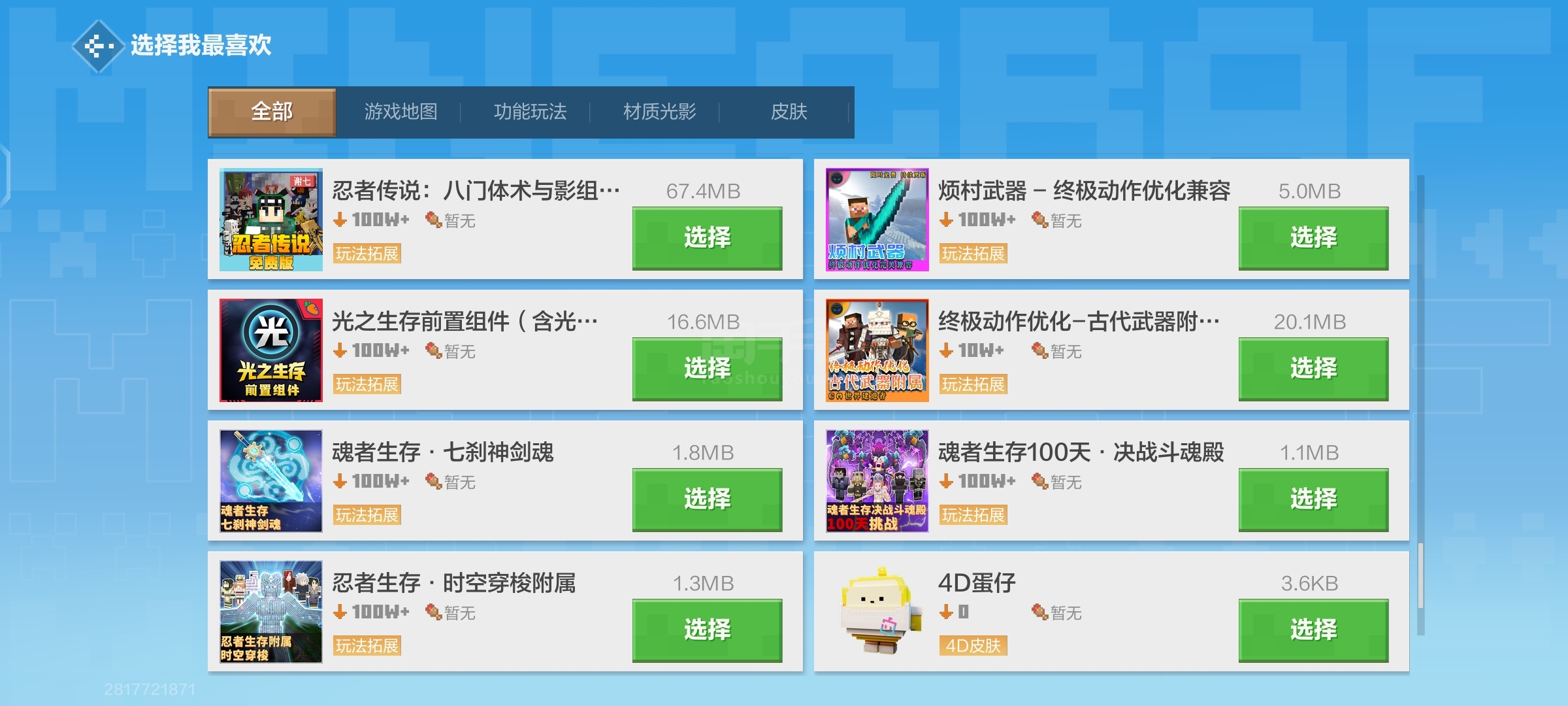The height and width of the screenshot is (706, 1568).
Task: Open the 忍者传说 thumbnail image
Action: point(271,220)
